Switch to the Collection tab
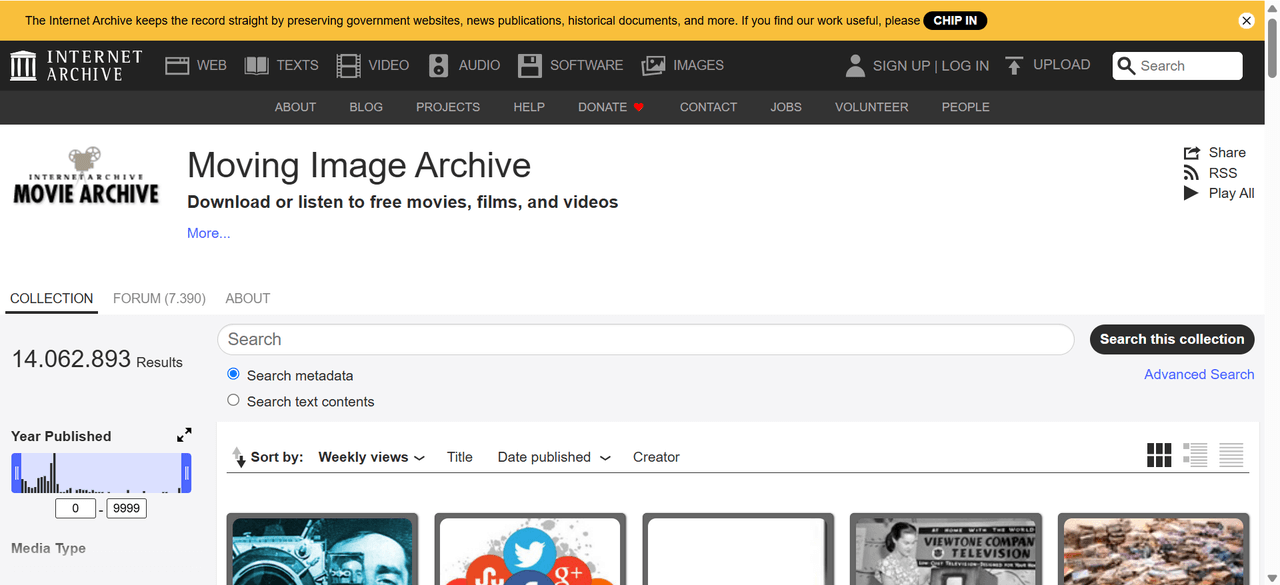The width and height of the screenshot is (1280, 585). click(x=52, y=298)
